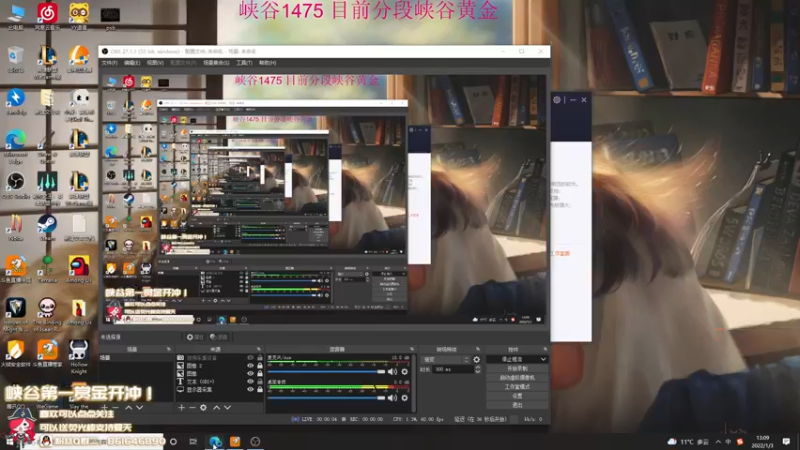Image resolution: width=800 pixels, height=450 pixels.
Task: Open YY voice desktop shortcut
Action: point(79,16)
